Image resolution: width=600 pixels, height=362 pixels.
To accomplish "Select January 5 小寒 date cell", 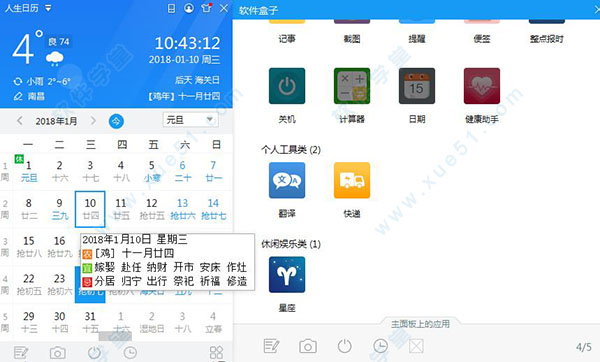I will [152, 171].
